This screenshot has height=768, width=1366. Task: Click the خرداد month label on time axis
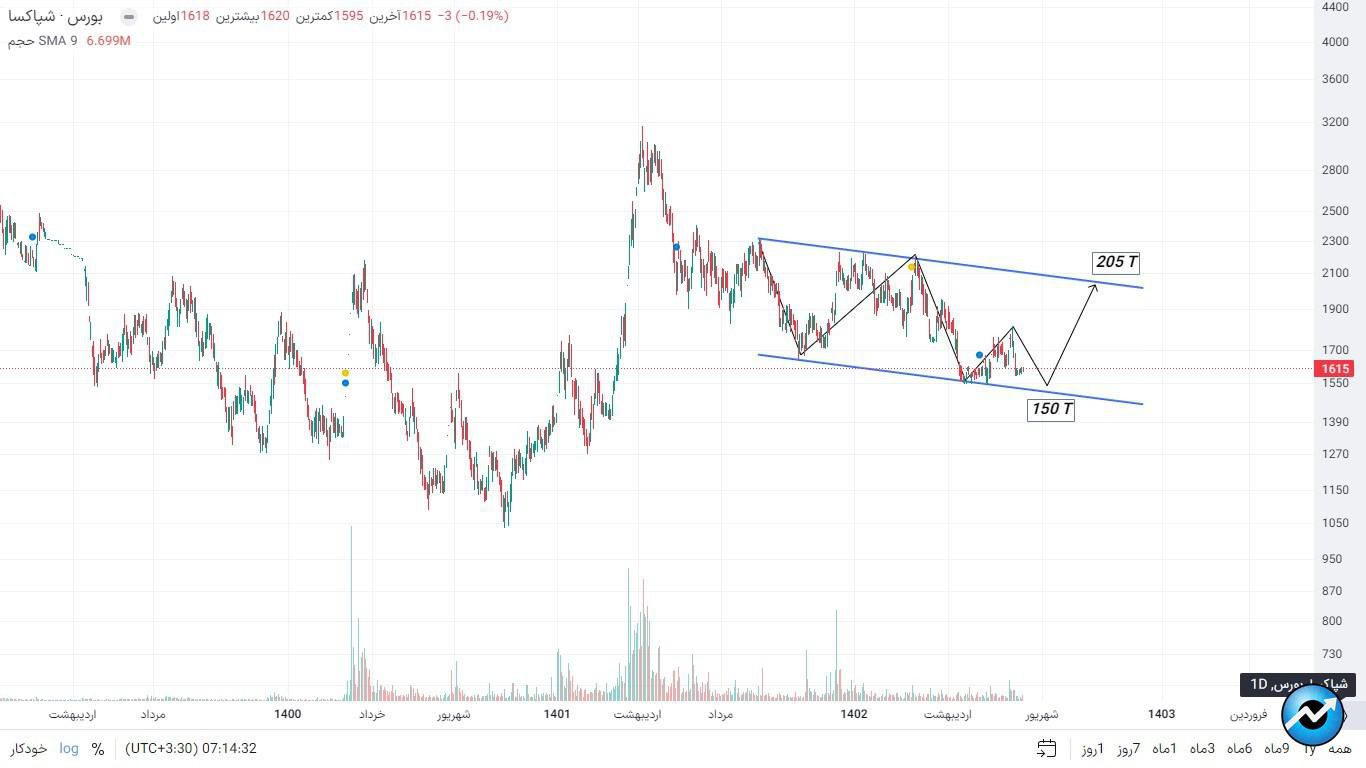[x=372, y=714]
